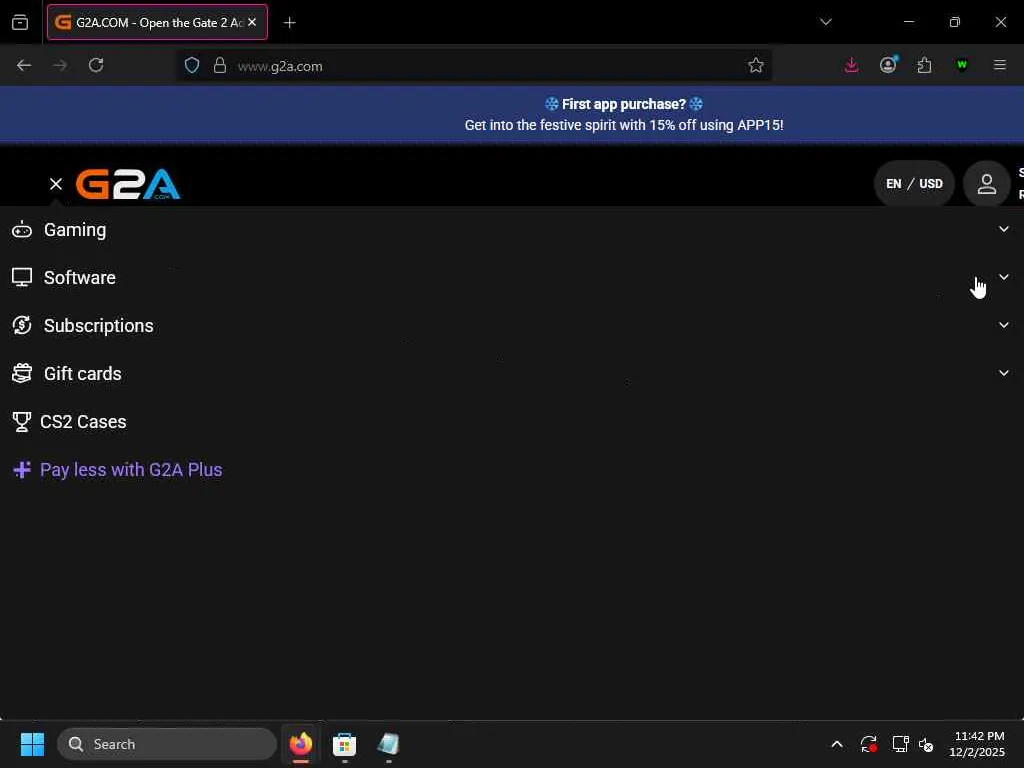Click the taskbar Search box

point(167,744)
